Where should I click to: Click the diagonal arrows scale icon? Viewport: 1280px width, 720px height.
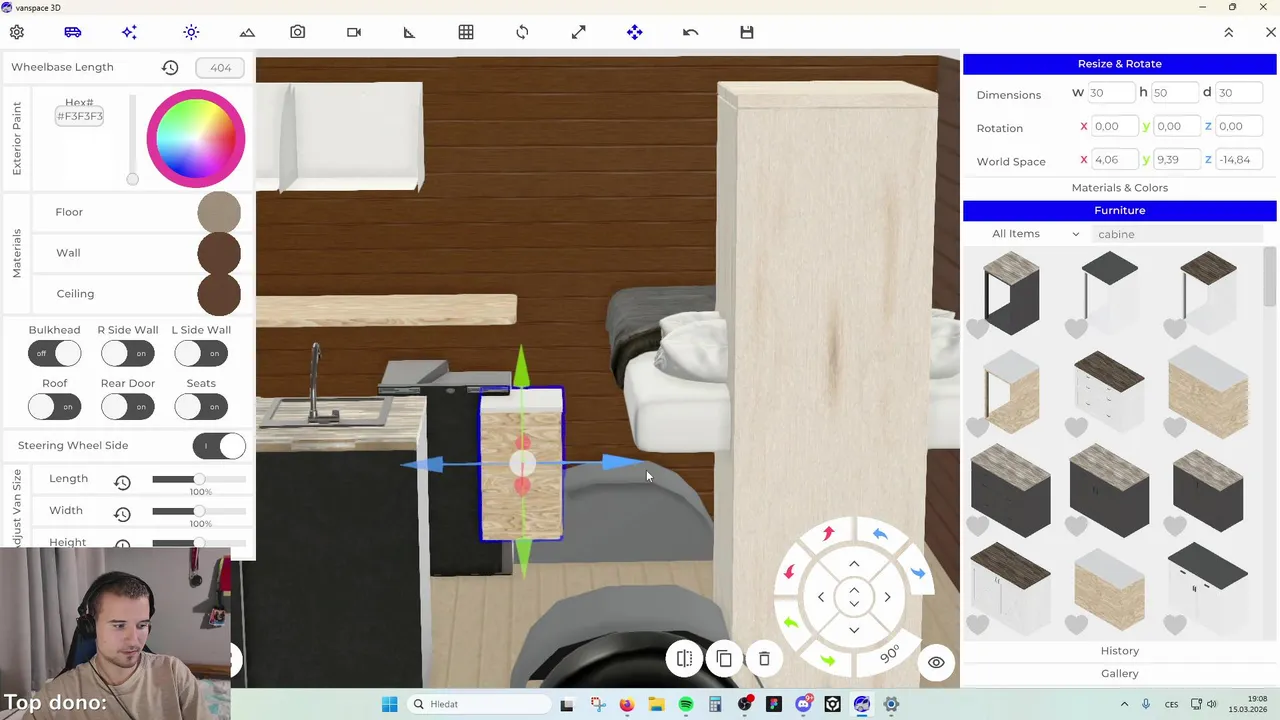pos(578,32)
